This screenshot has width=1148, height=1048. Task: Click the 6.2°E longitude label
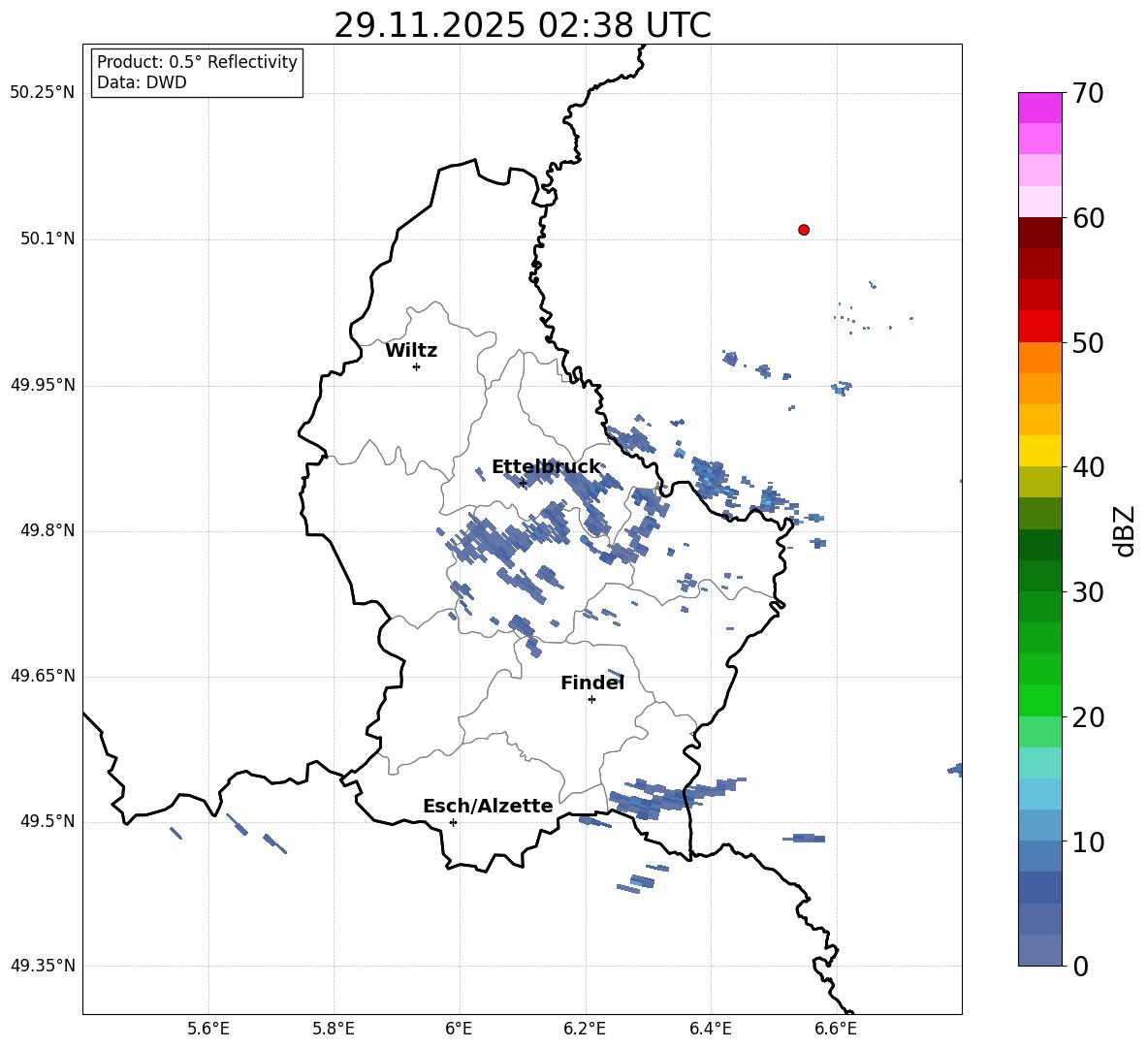[x=585, y=1029]
